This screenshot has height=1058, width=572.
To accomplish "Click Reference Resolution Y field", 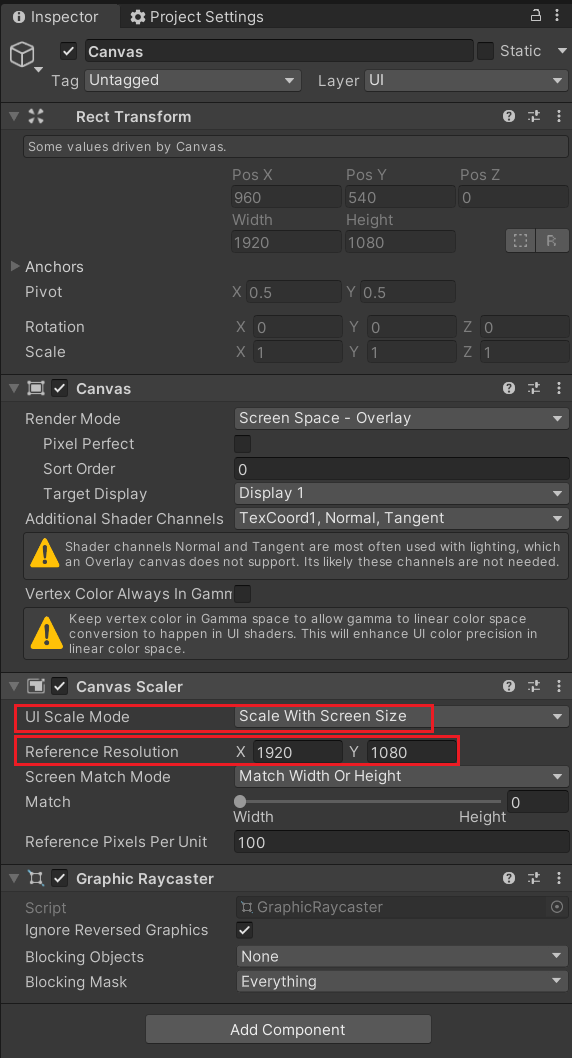I will click(x=412, y=752).
